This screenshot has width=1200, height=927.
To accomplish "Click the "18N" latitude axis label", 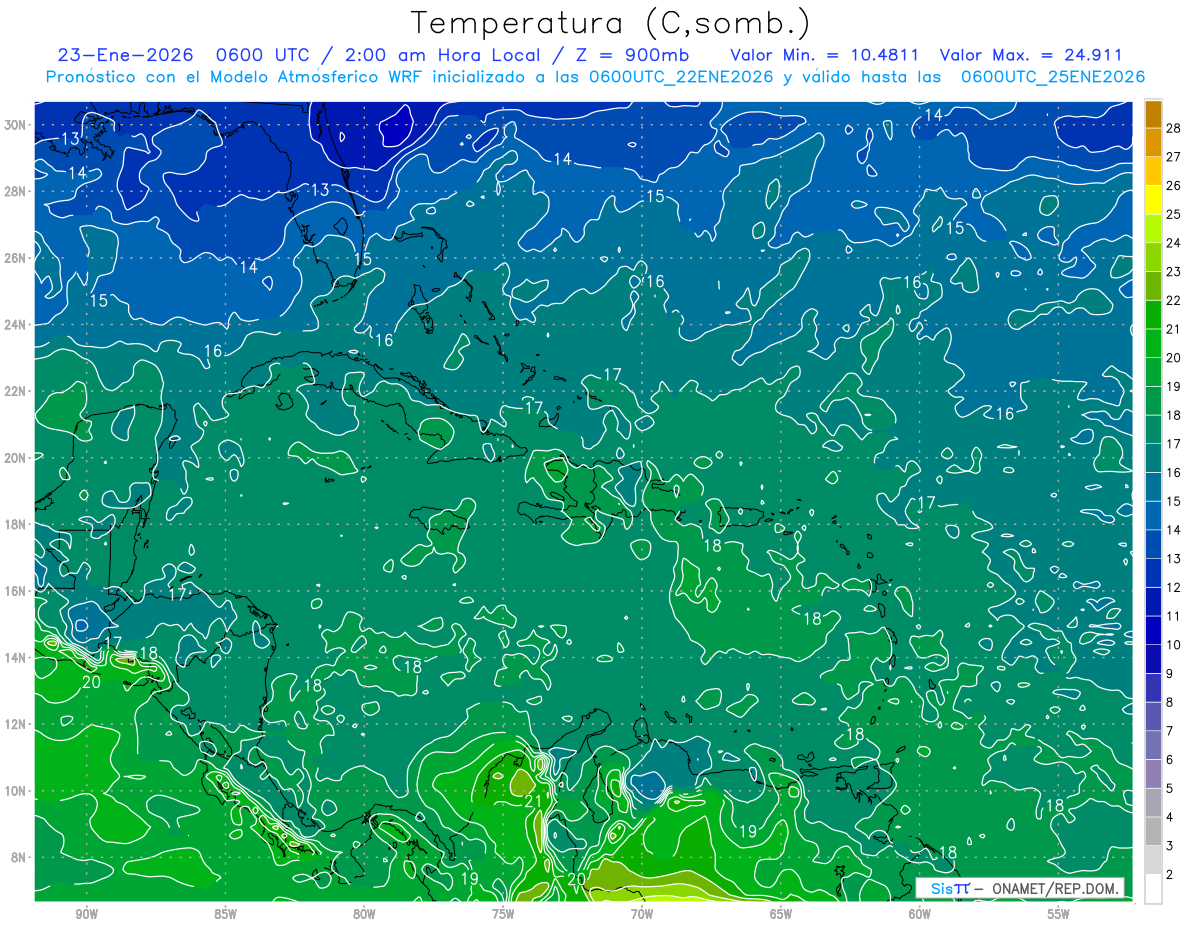I will (15, 524).
